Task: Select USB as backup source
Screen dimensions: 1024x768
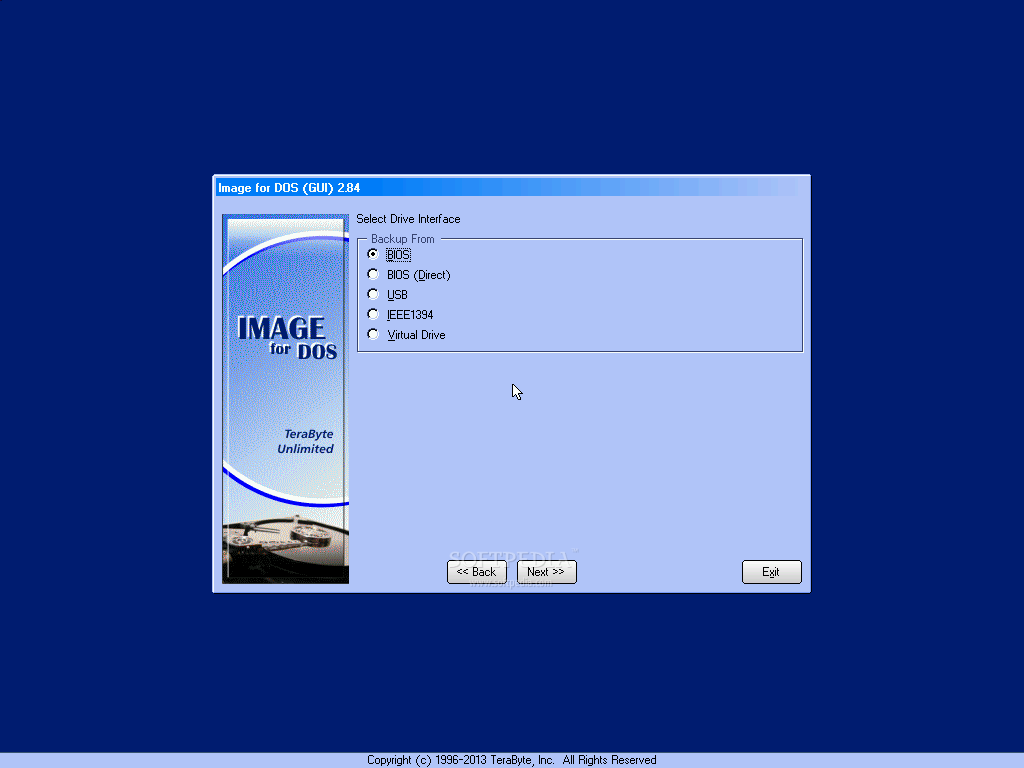Action: pyautogui.click(x=373, y=295)
